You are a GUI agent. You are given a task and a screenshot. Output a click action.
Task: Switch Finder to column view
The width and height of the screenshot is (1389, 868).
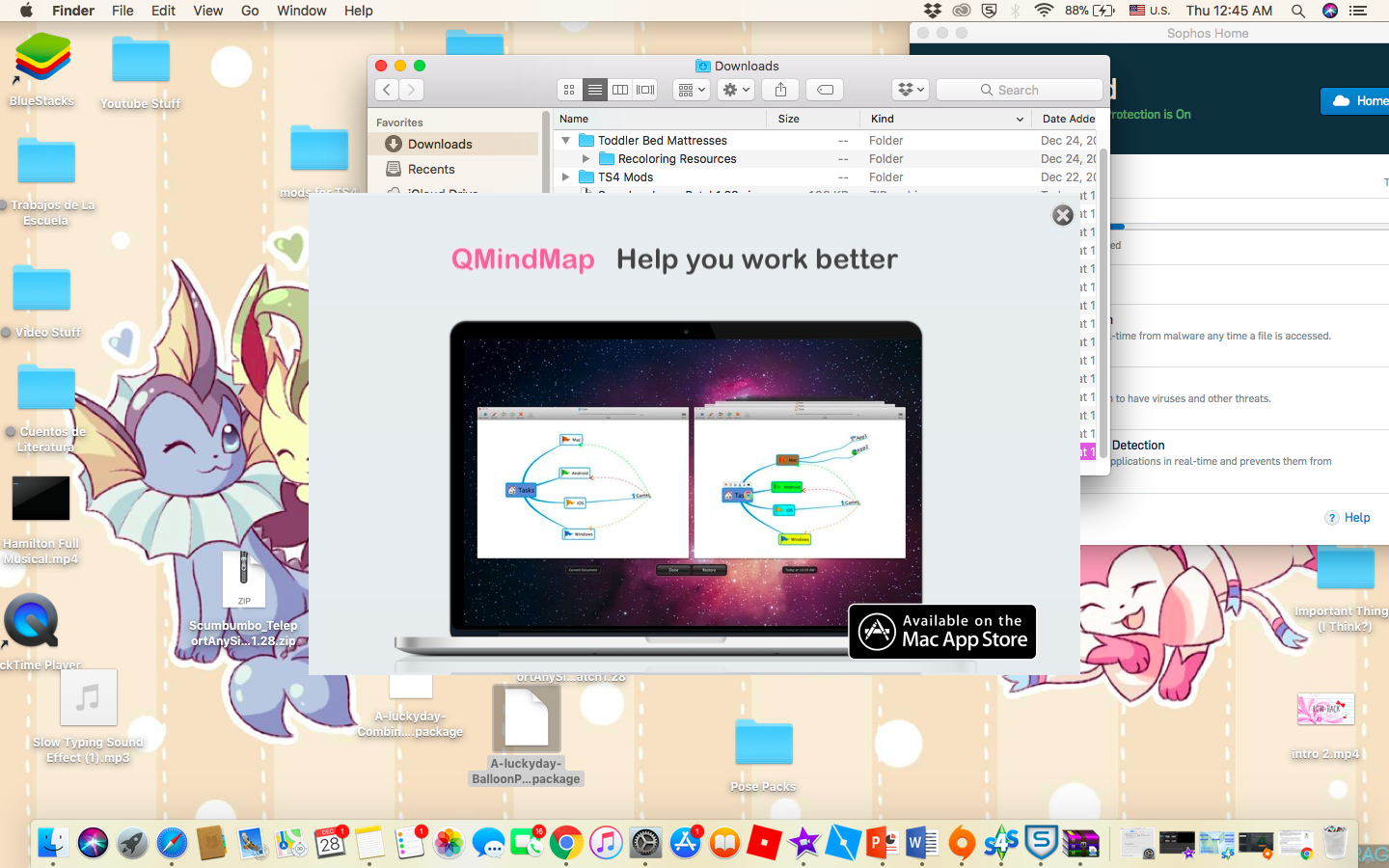click(x=620, y=90)
